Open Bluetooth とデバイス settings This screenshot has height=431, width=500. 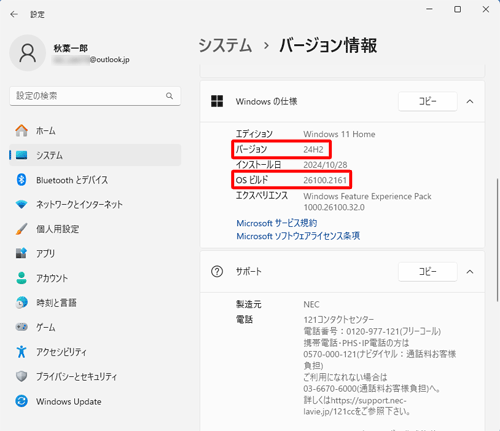95,180
